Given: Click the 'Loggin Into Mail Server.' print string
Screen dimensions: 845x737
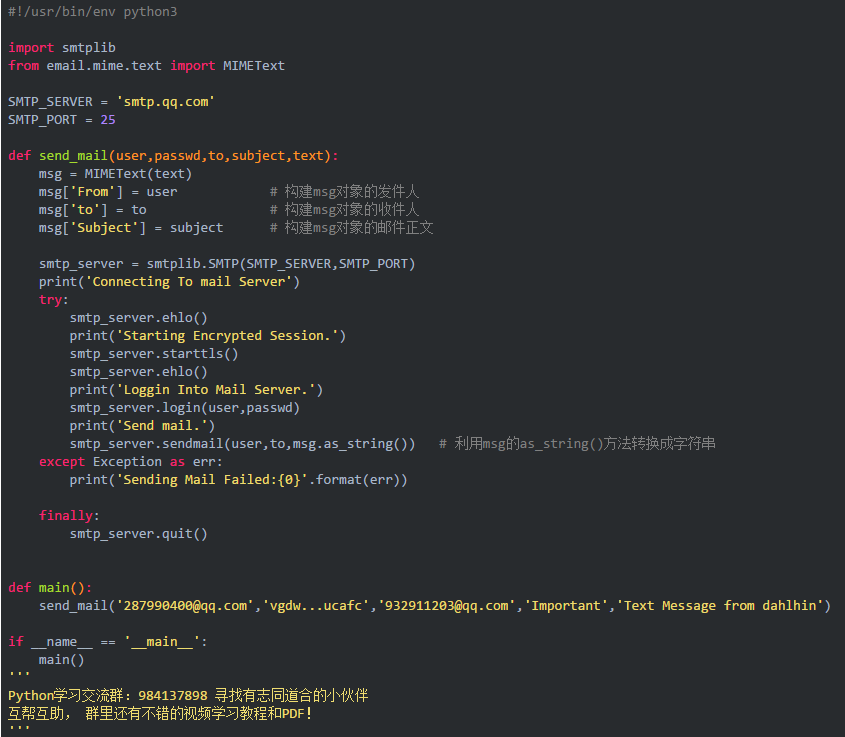Looking at the screenshot, I should pyautogui.click(x=210, y=389).
